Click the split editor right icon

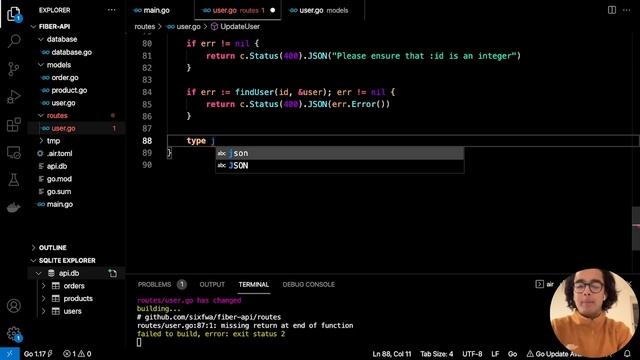pos(611,10)
